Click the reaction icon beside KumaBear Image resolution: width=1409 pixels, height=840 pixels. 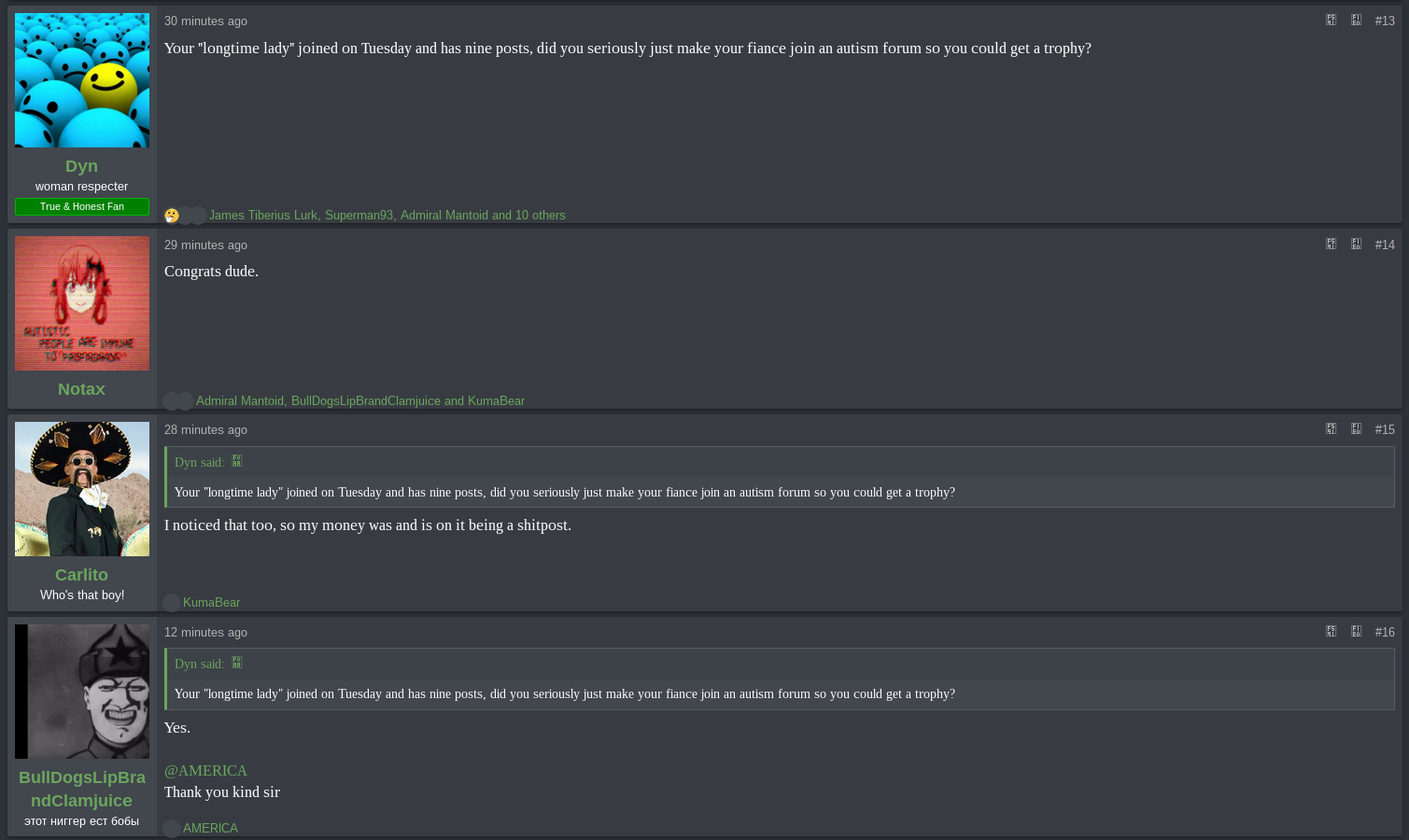(172, 603)
